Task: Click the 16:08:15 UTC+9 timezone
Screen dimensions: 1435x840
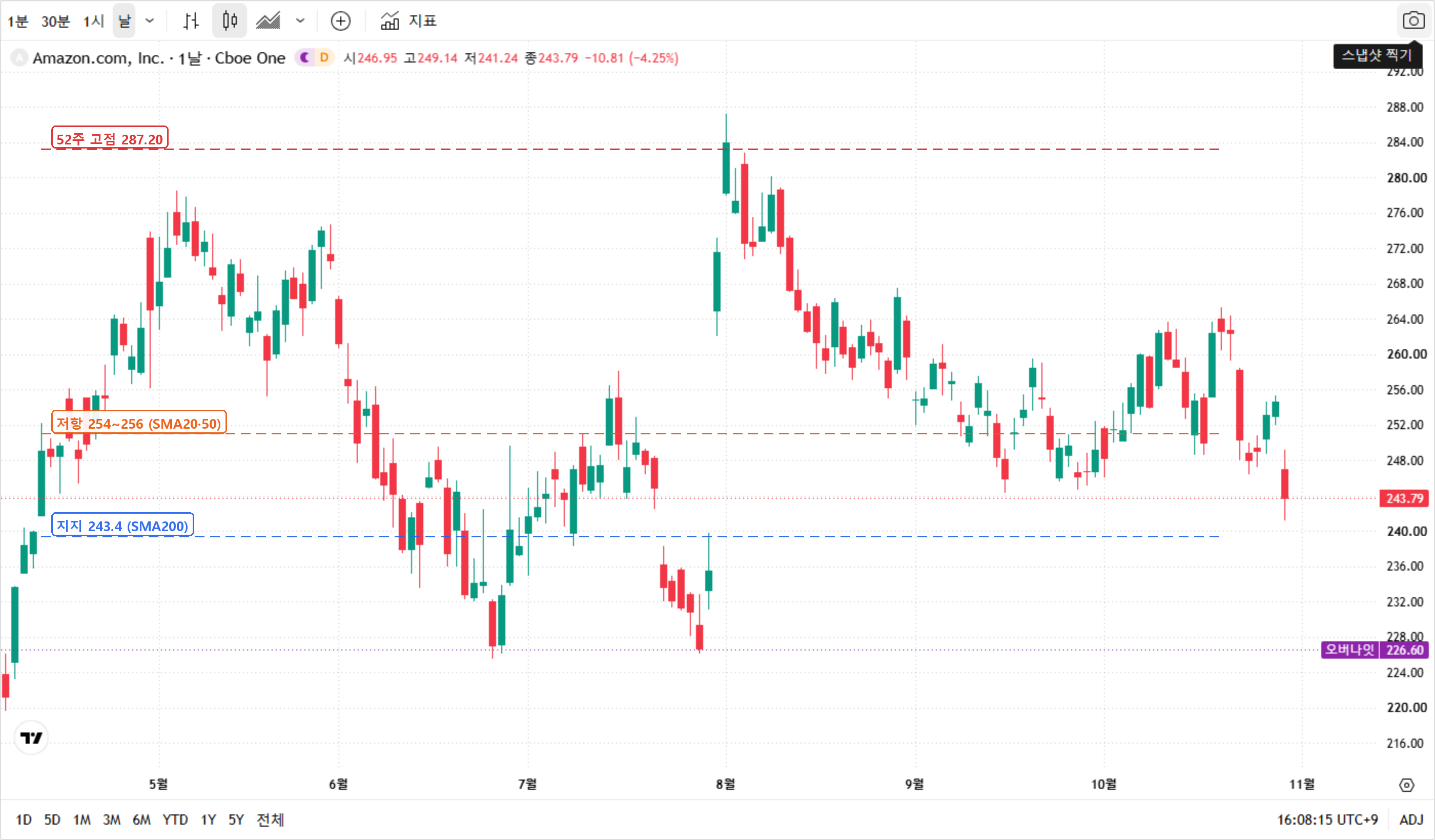Action: click(1327, 820)
